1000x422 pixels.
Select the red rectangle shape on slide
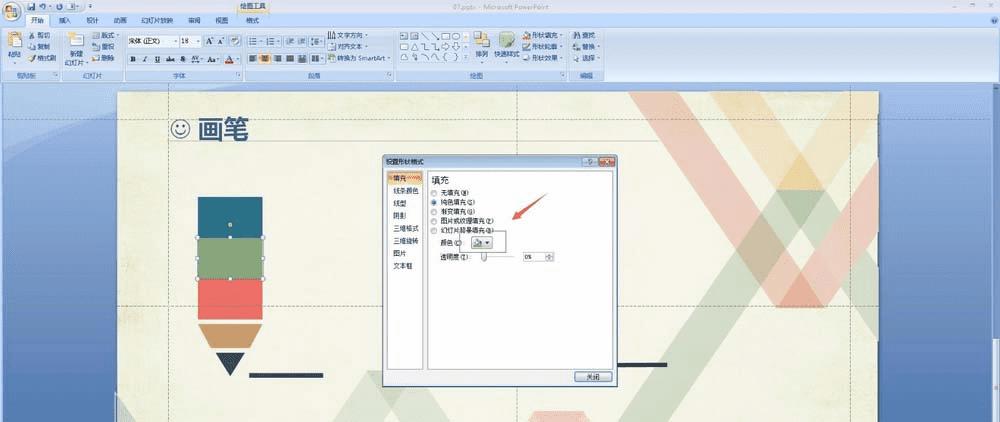[x=230, y=299]
